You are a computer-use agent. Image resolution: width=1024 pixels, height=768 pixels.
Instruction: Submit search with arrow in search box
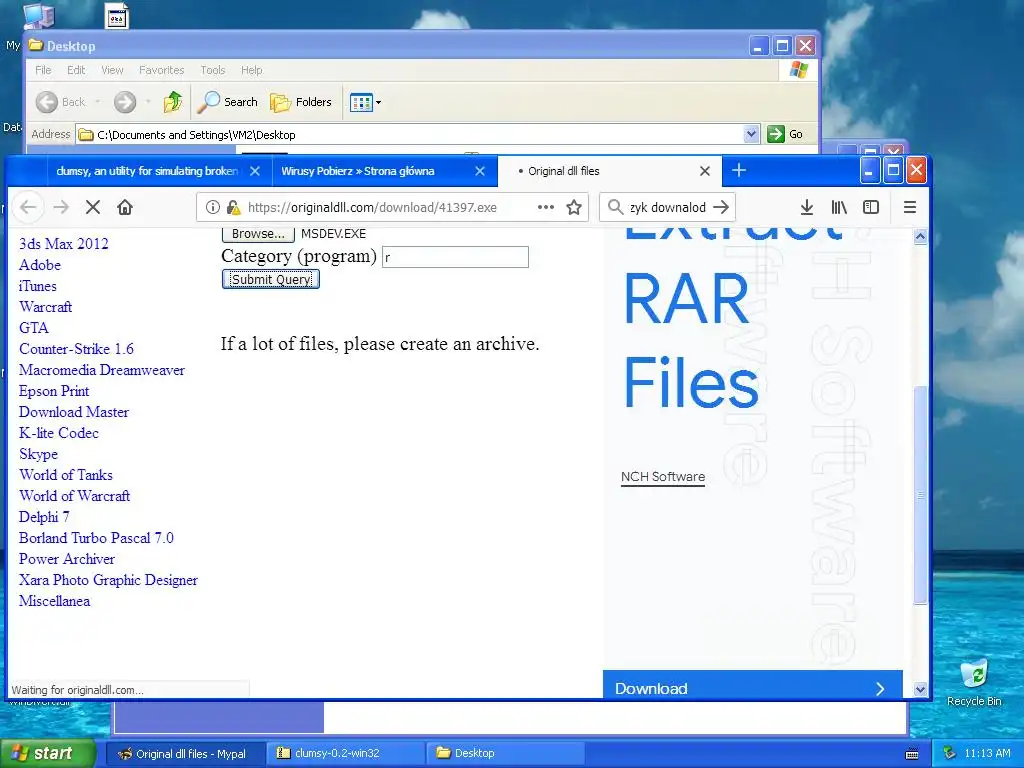click(x=721, y=208)
